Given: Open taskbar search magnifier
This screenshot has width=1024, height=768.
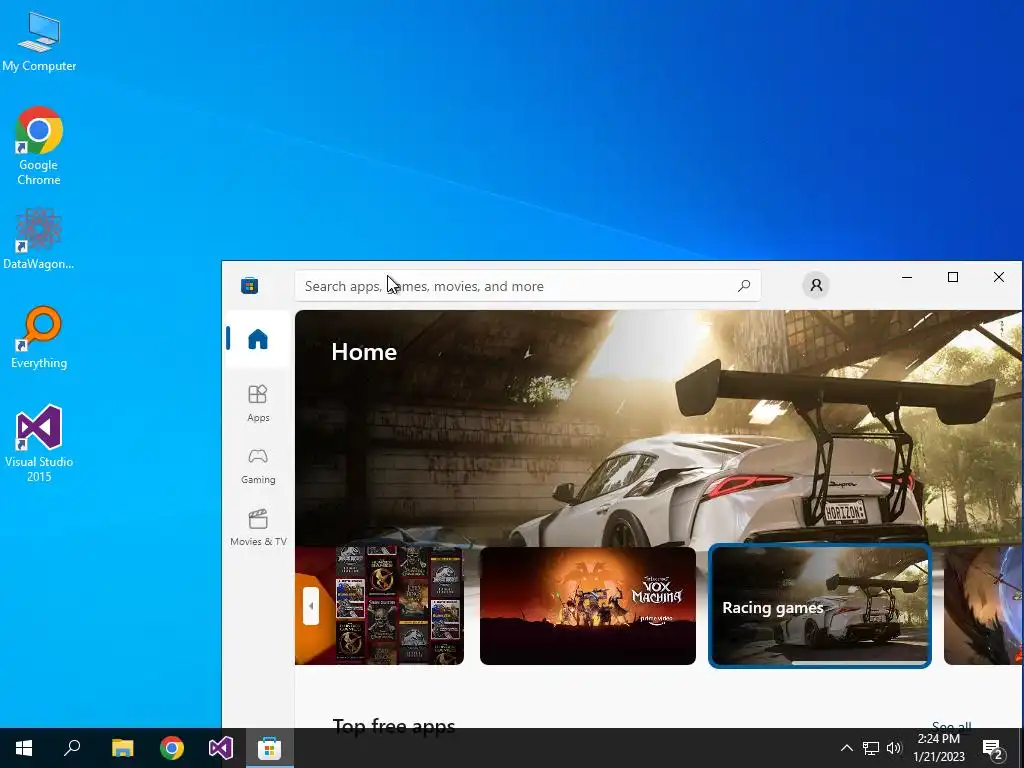Looking at the screenshot, I should (x=72, y=748).
